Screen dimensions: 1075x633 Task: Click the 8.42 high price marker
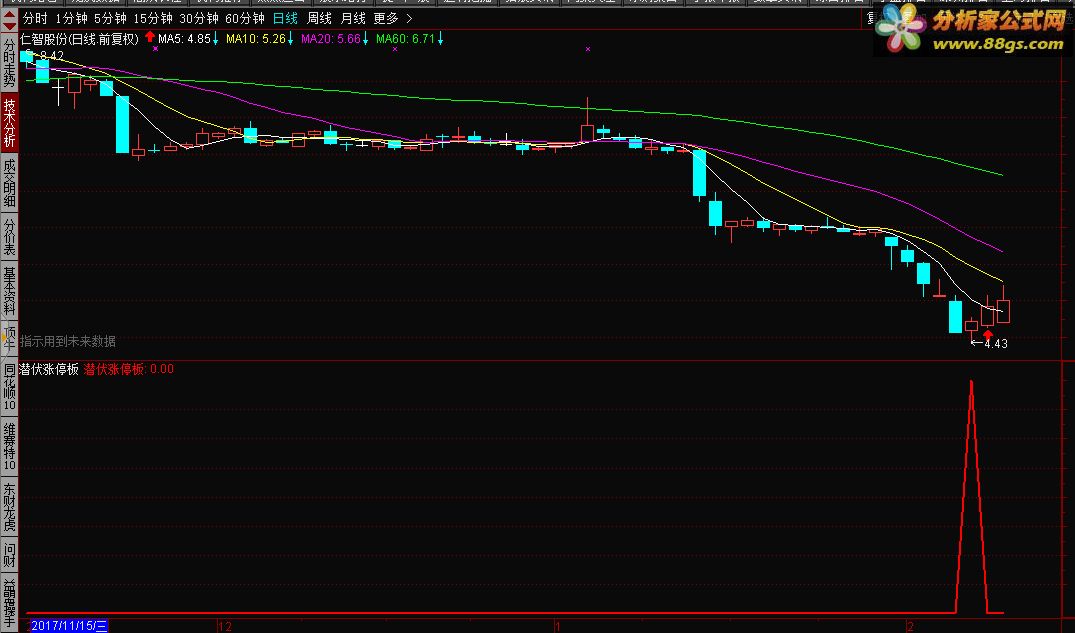(x=51, y=56)
